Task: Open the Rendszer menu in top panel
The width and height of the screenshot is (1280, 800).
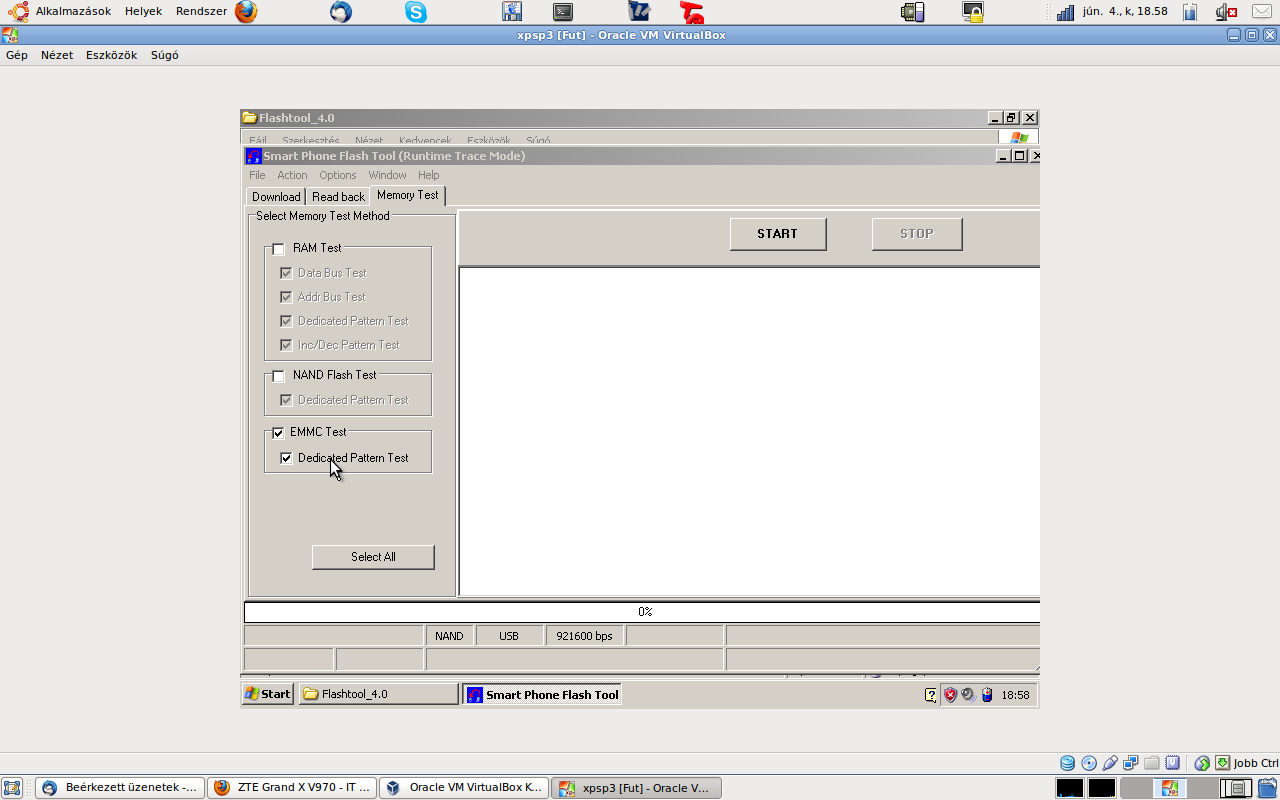Action: pos(201,12)
